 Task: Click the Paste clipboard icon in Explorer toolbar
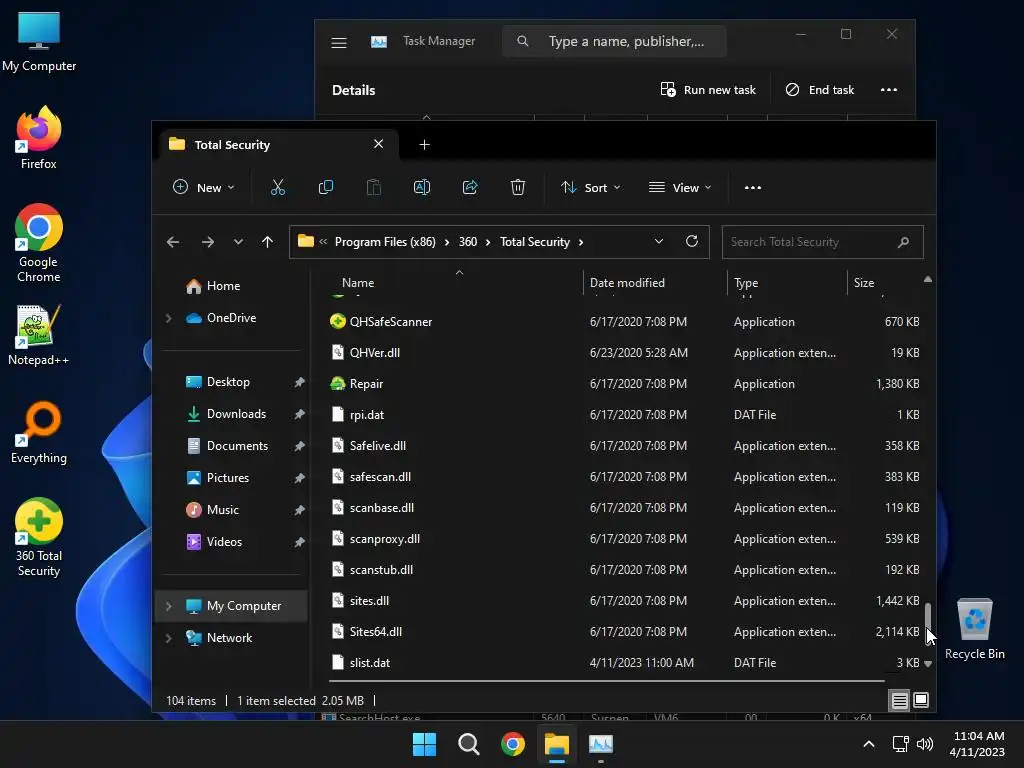tap(374, 187)
